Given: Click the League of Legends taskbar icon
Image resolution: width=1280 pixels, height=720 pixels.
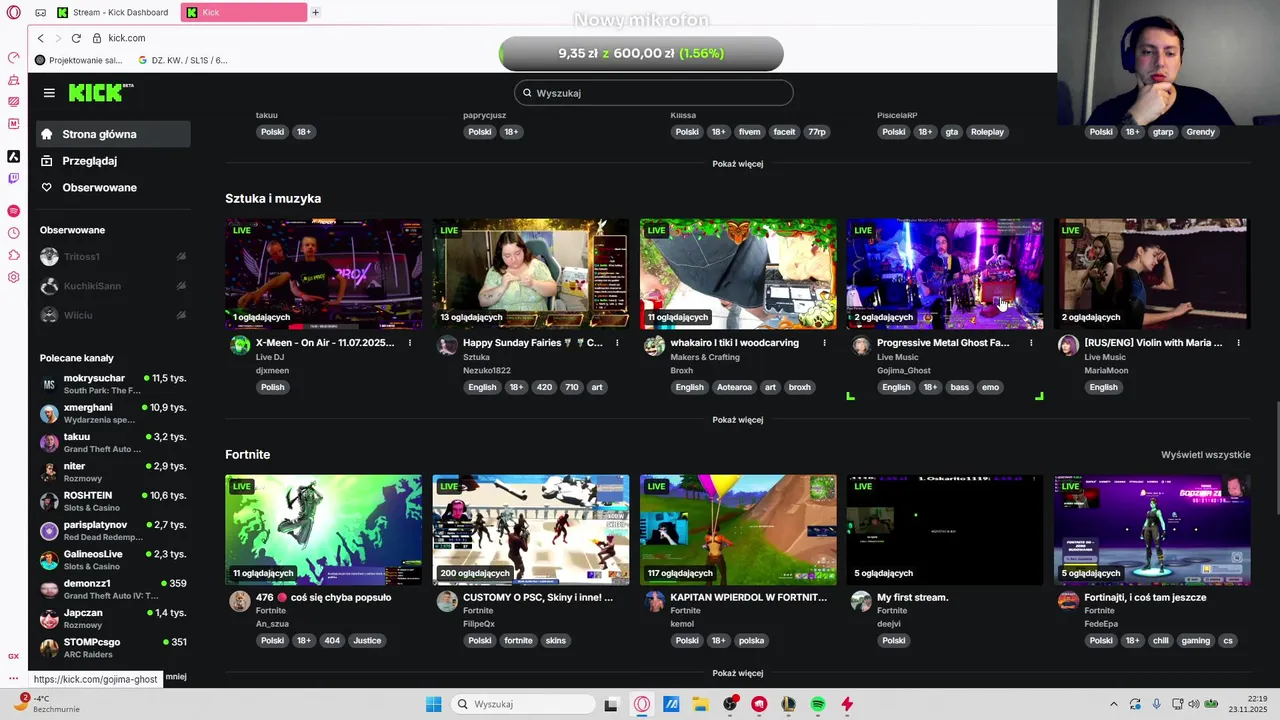Looking at the screenshot, I should (x=788, y=704).
